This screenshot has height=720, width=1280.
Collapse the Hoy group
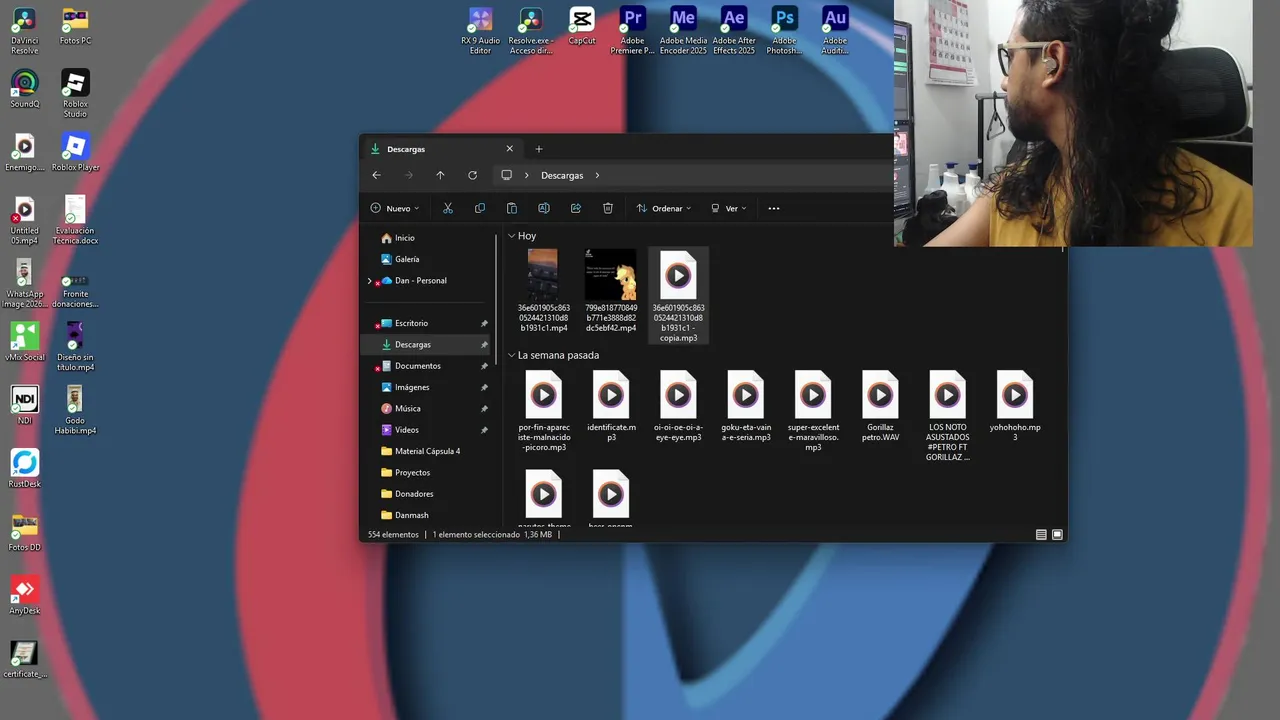coord(512,236)
